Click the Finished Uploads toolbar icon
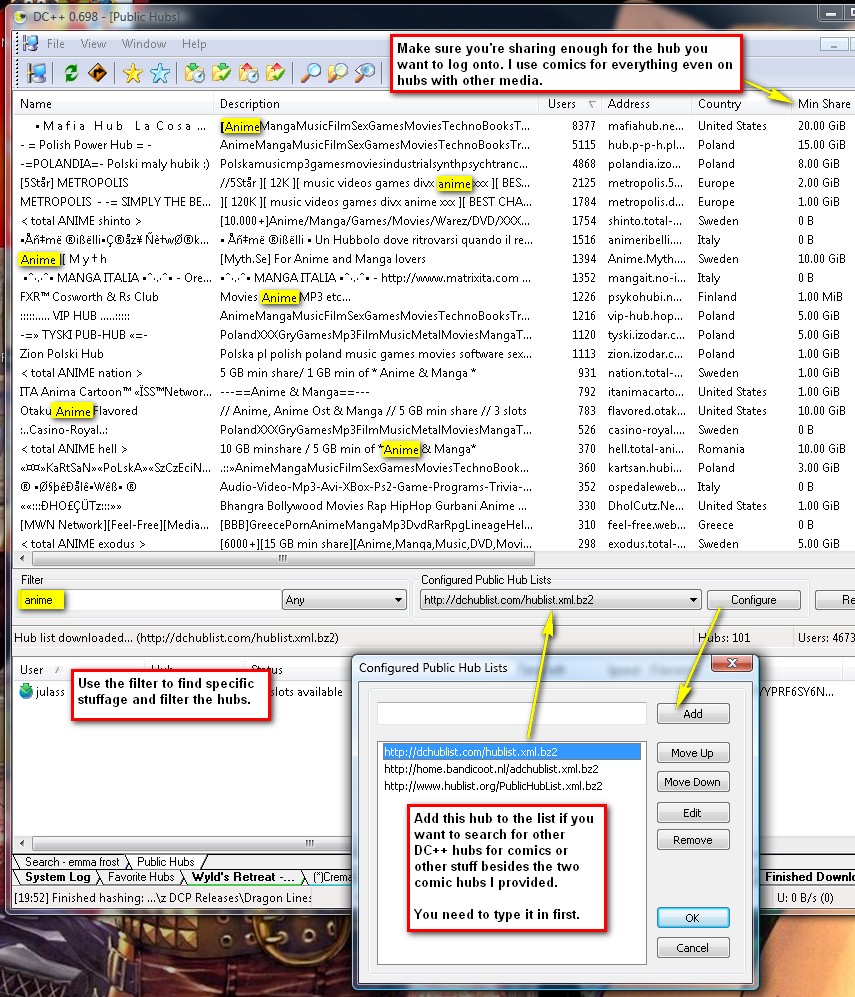855x997 pixels. 275,72
